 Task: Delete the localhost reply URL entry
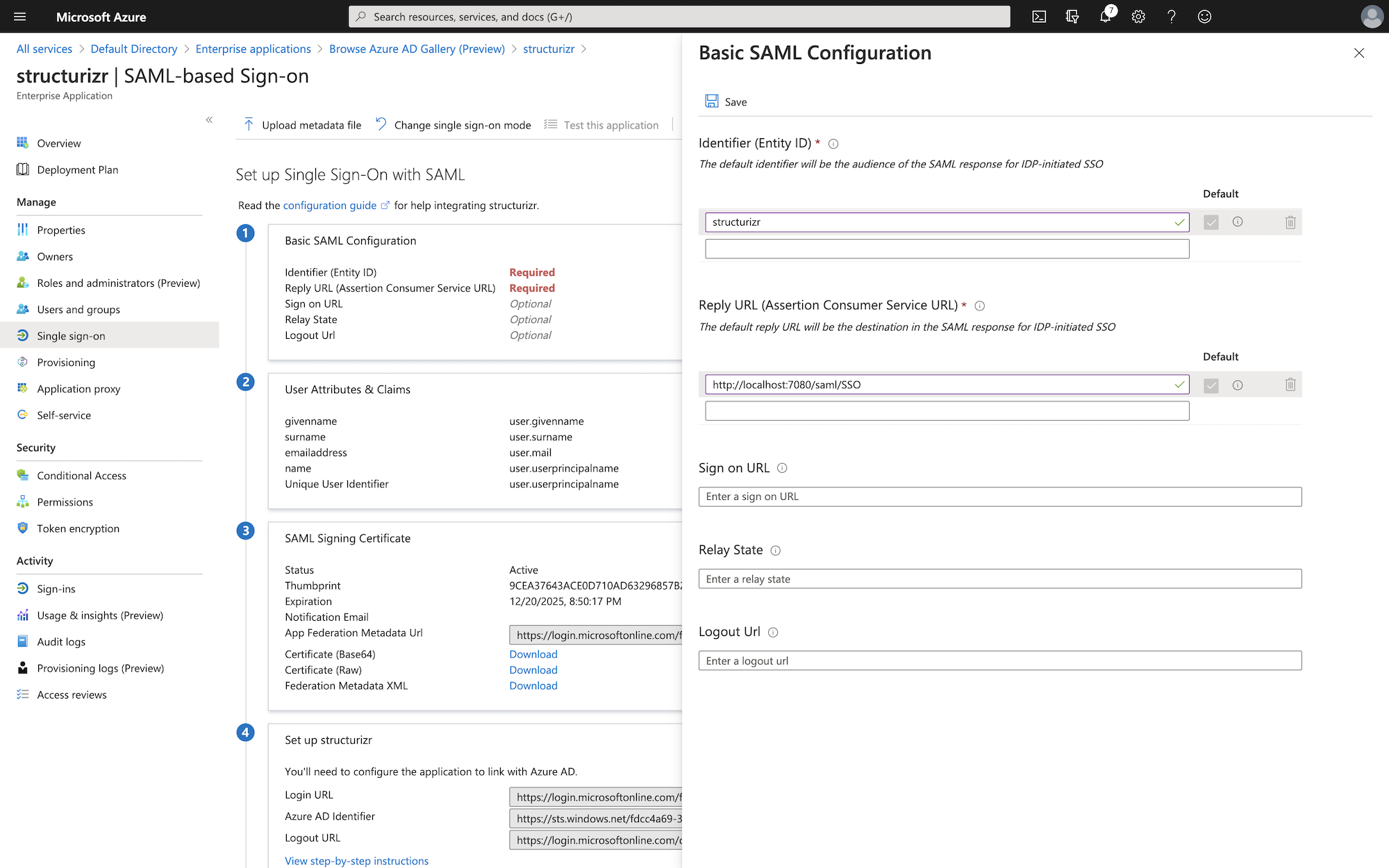[1290, 385]
